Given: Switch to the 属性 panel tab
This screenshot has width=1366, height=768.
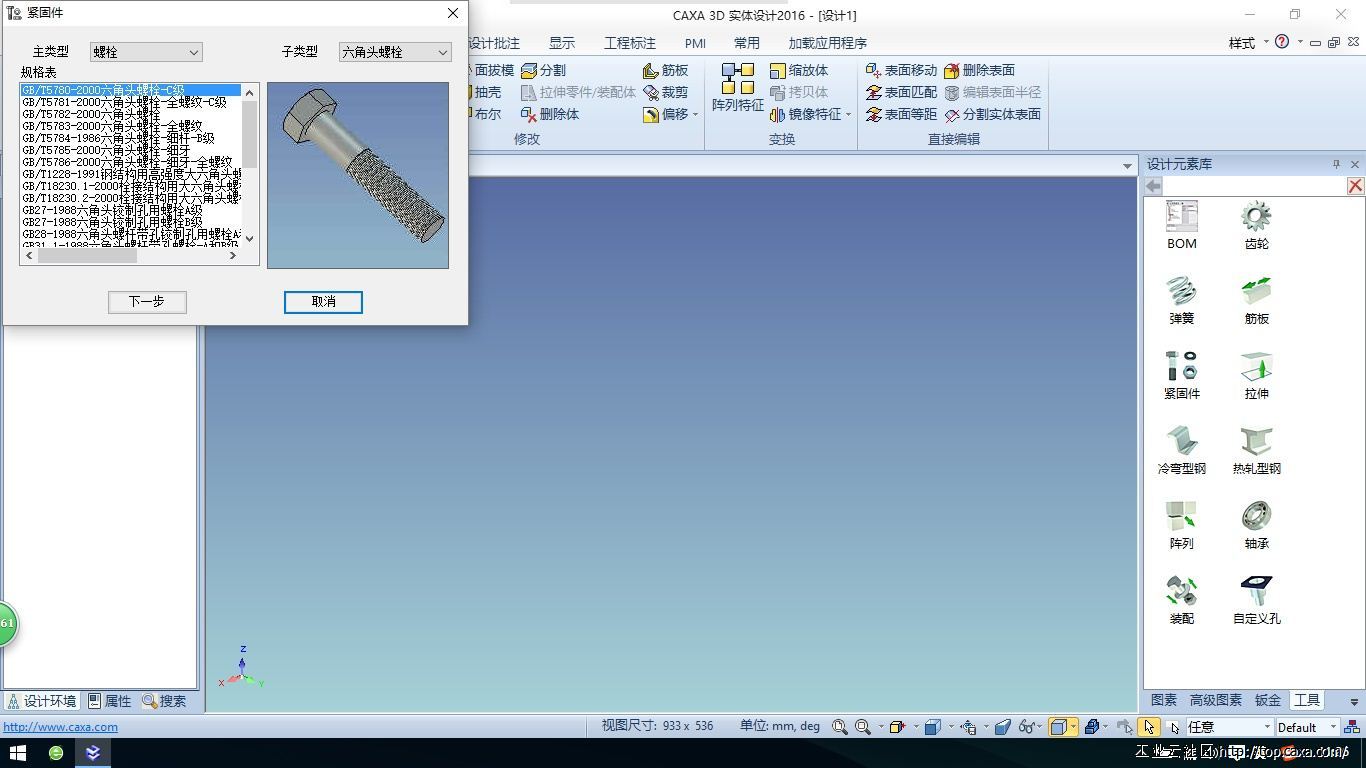Looking at the screenshot, I should [110, 701].
